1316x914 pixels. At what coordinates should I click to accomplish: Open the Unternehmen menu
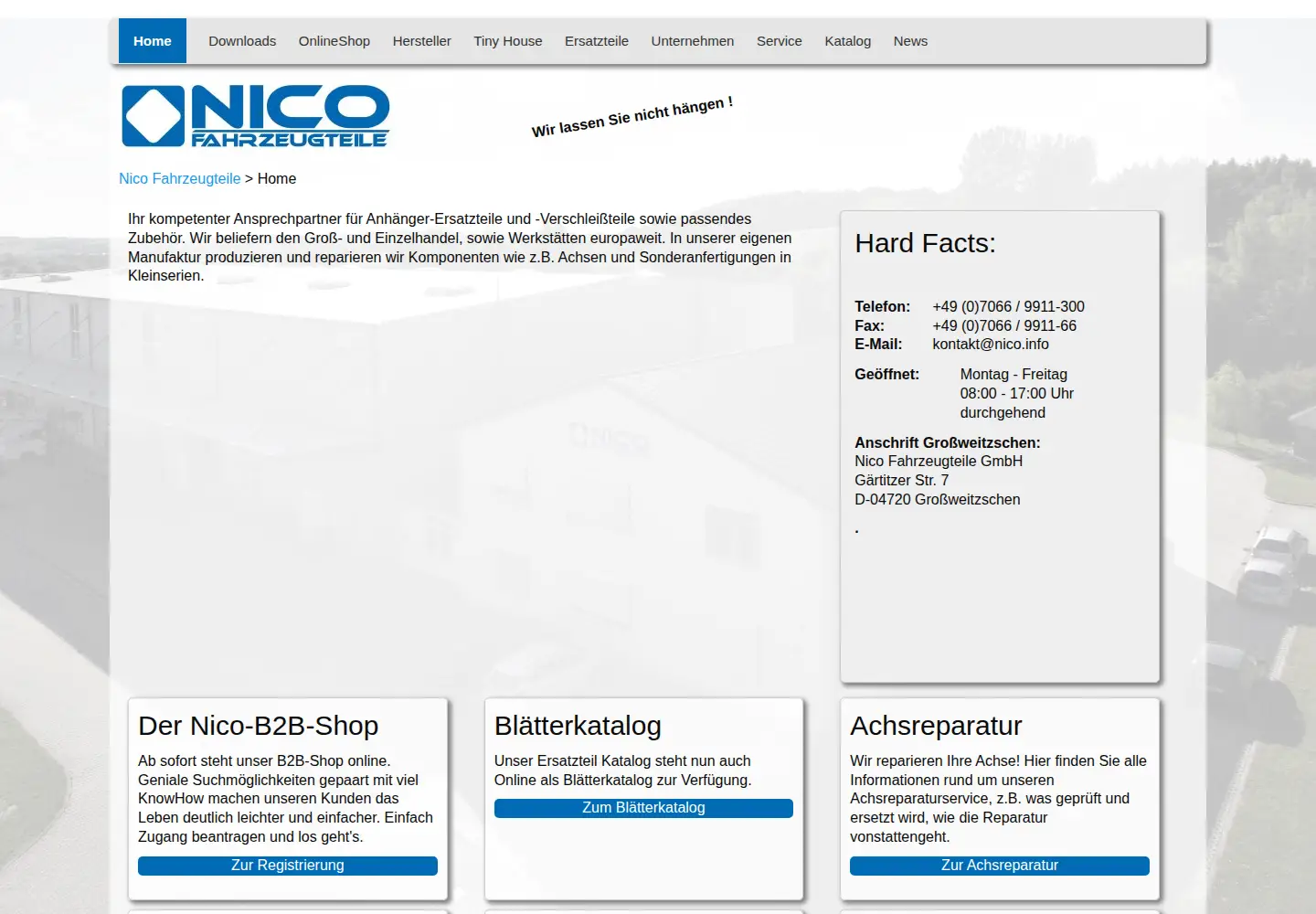coord(693,41)
